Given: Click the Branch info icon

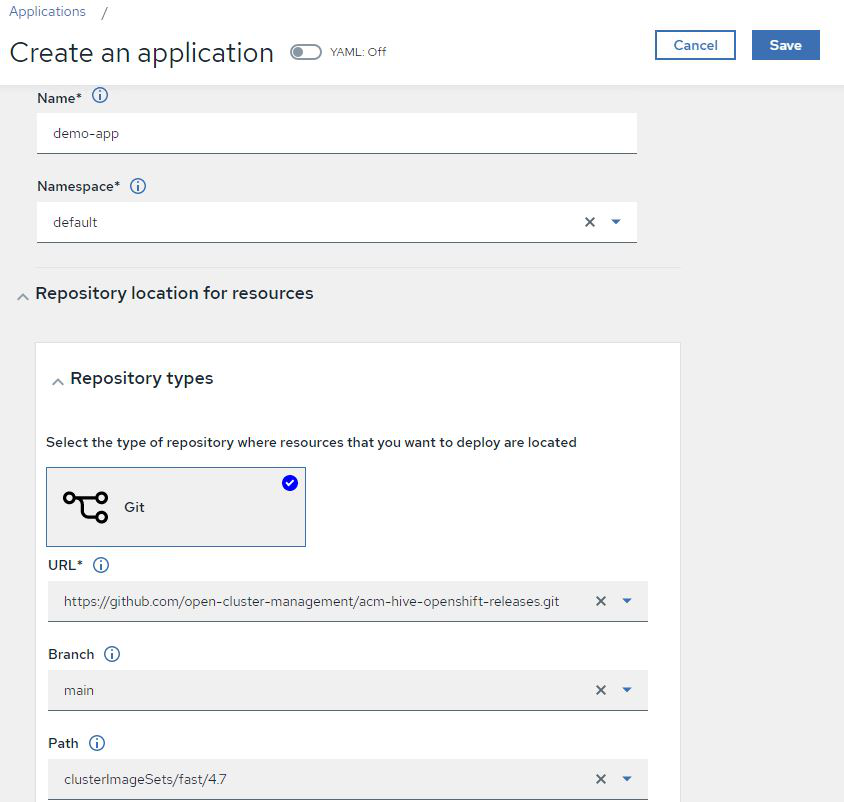Looking at the screenshot, I should [x=112, y=654].
